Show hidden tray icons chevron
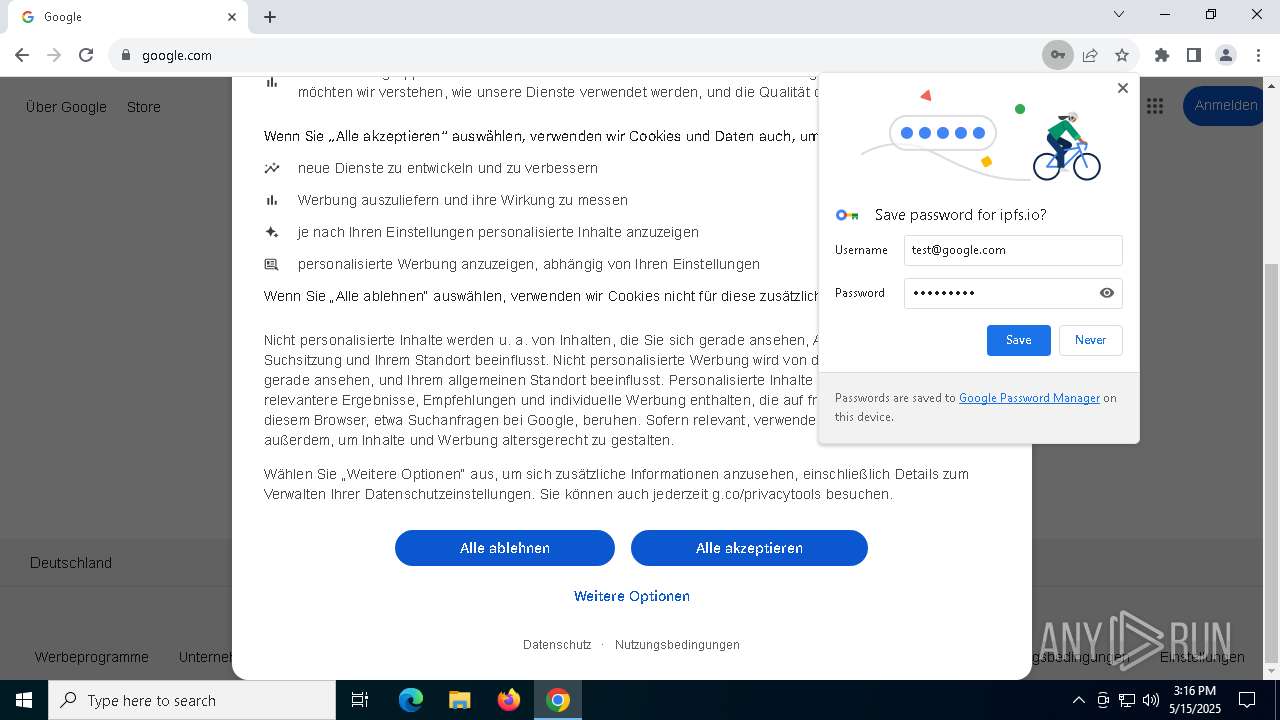The width and height of the screenshot is (1280, 720). click(1078, 700)
